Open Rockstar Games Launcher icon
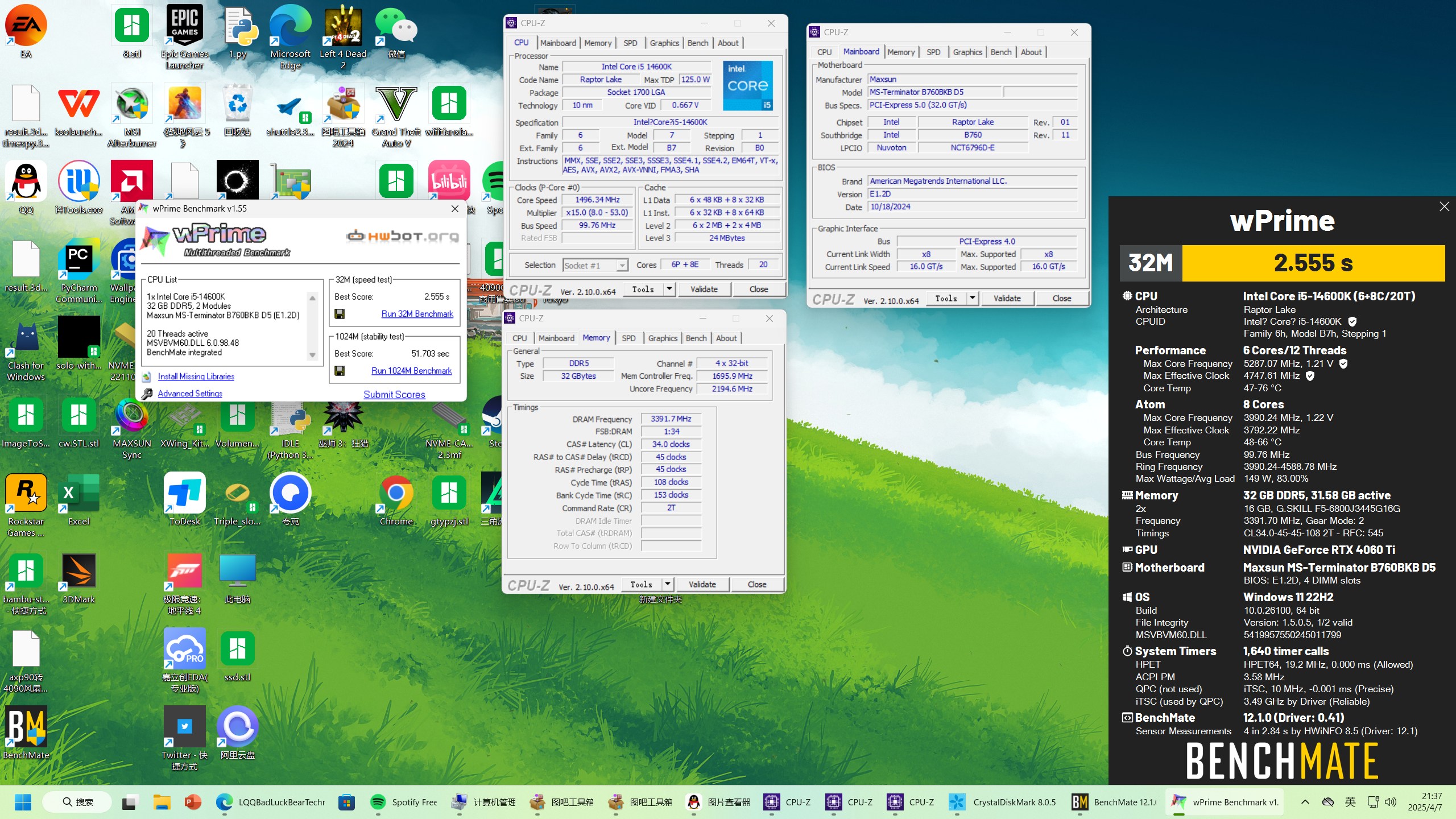The width and height of the screenshot is (1456, 819). [x=26, y=505]
